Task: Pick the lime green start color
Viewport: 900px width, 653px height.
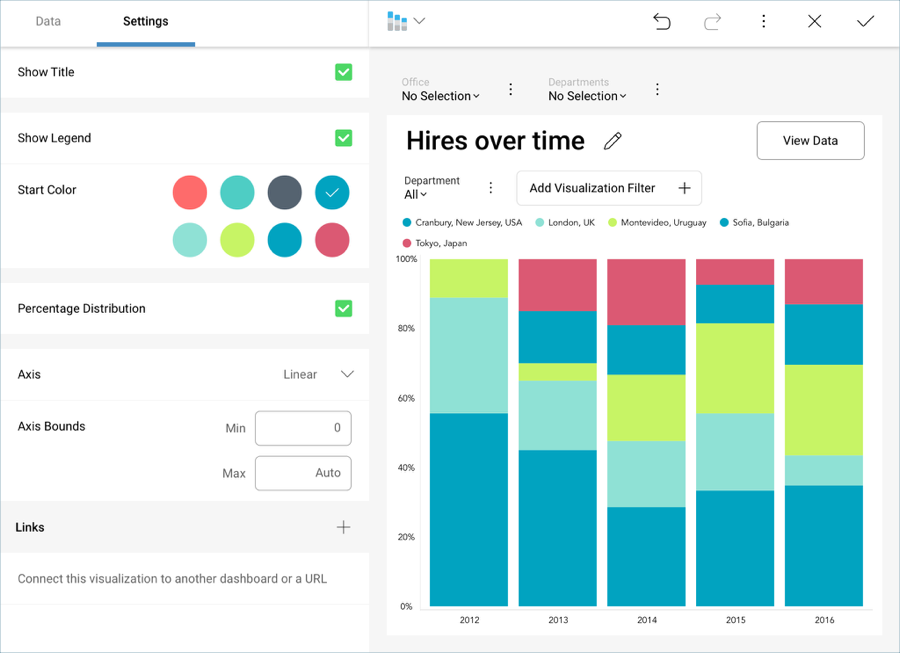Action: tap(237, 240)
